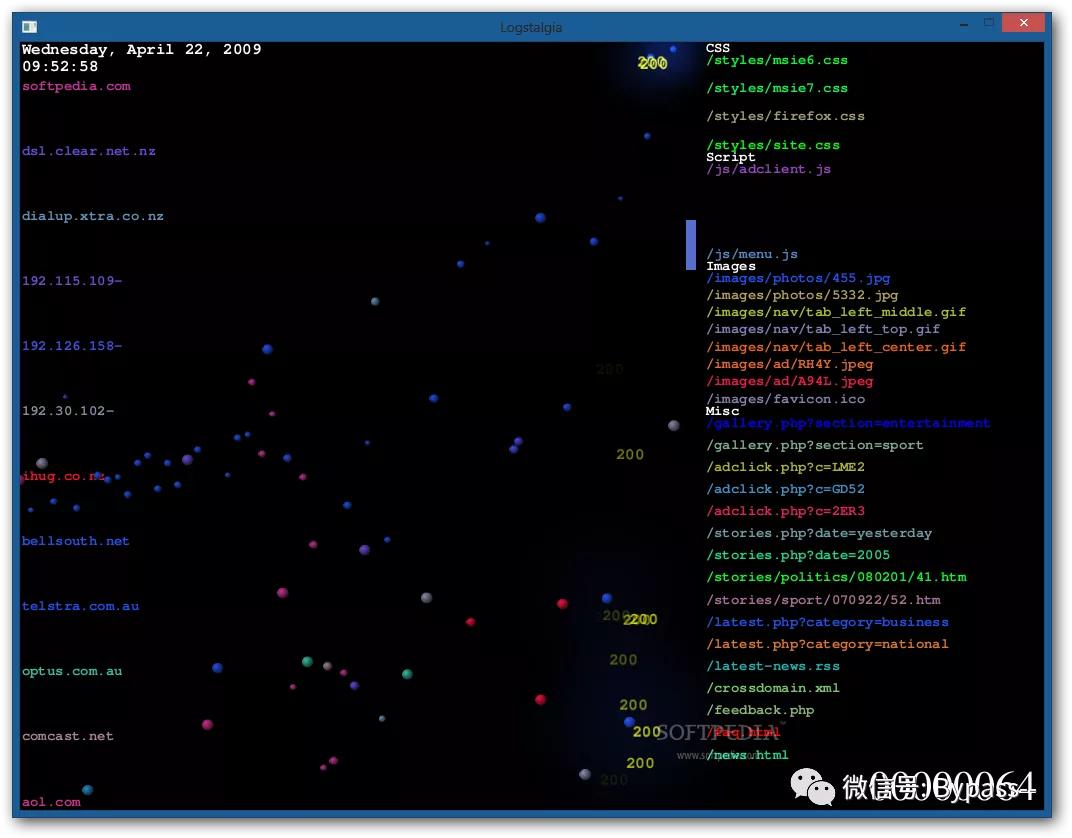
Task: Click the 'Images' group heading
Action: (731, 266)
